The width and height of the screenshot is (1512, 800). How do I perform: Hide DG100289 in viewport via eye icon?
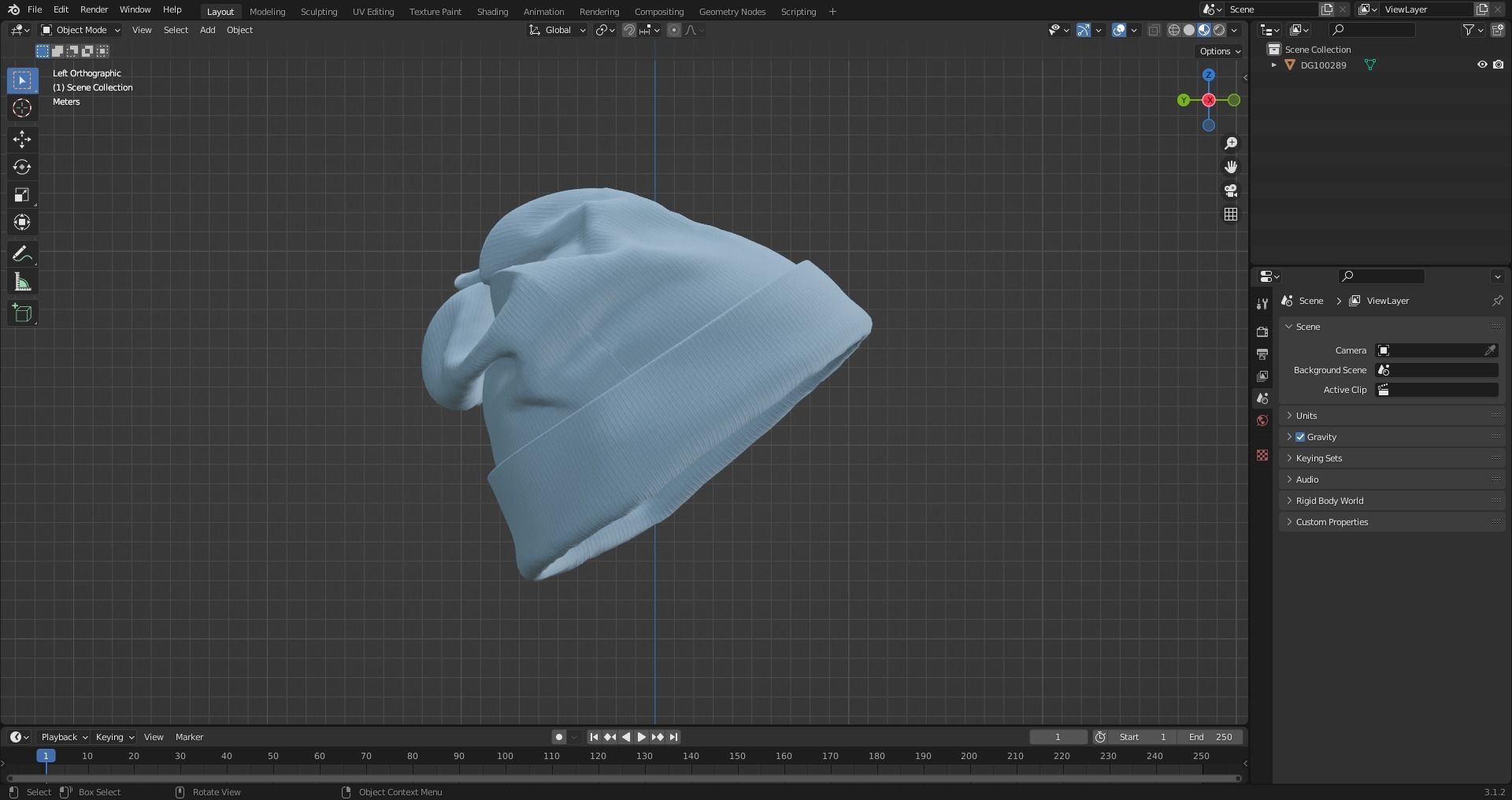(1481, 65)
